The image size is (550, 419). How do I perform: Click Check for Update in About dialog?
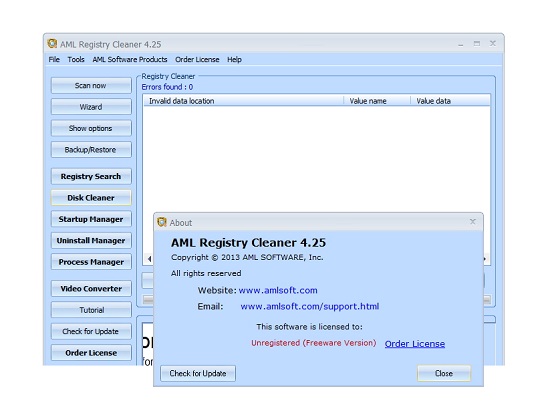198,373
